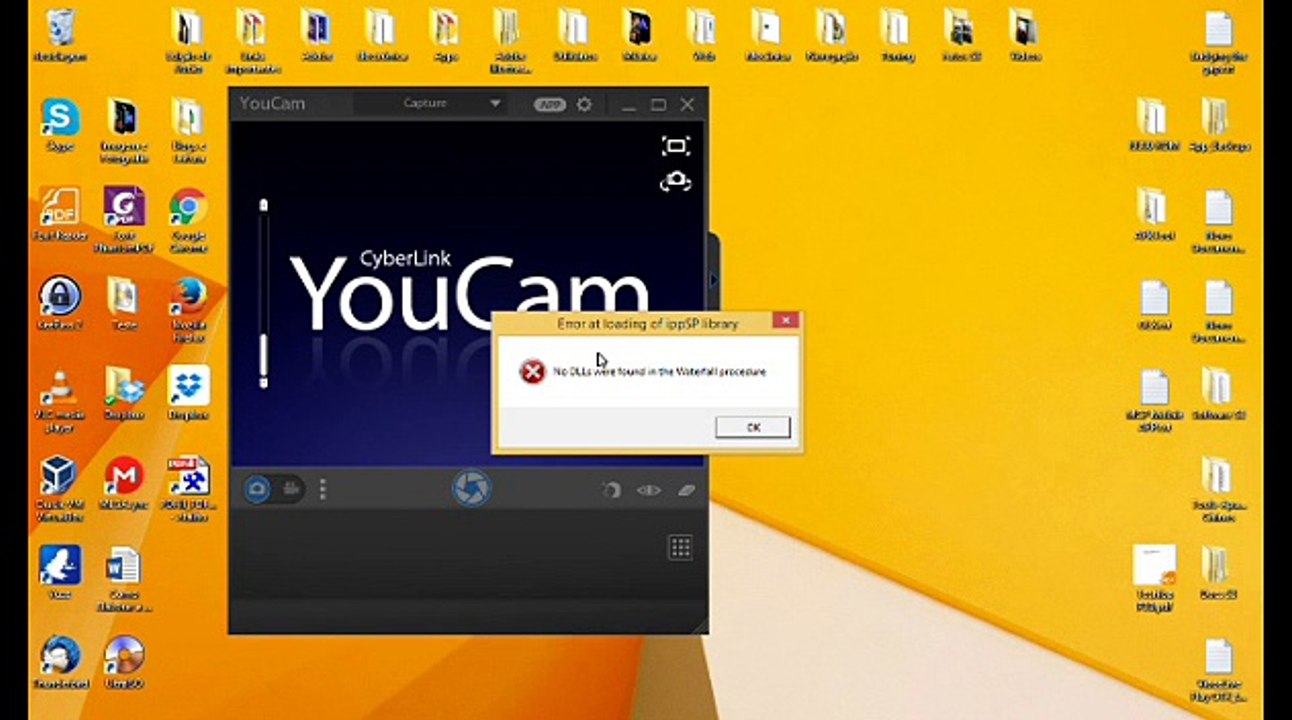The width and height of the screenshot is (1292, 720).
Task: Click the YouCam title text
Action: click(272, 103)
